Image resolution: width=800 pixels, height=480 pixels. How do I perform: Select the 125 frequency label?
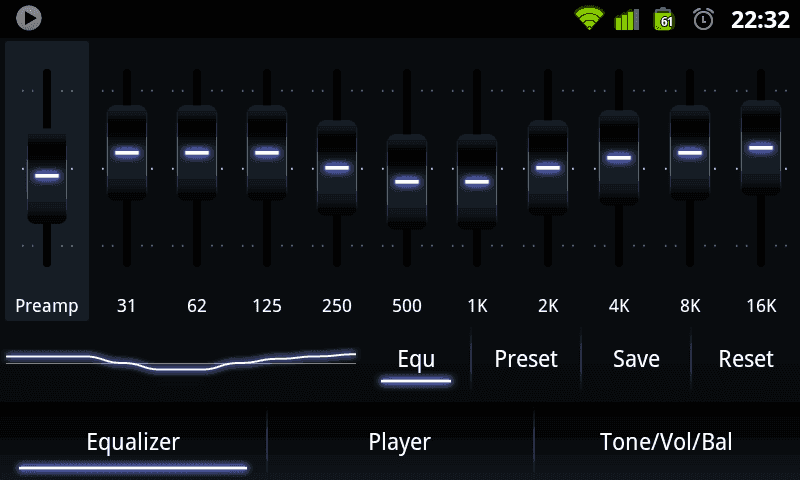[267, 306]
